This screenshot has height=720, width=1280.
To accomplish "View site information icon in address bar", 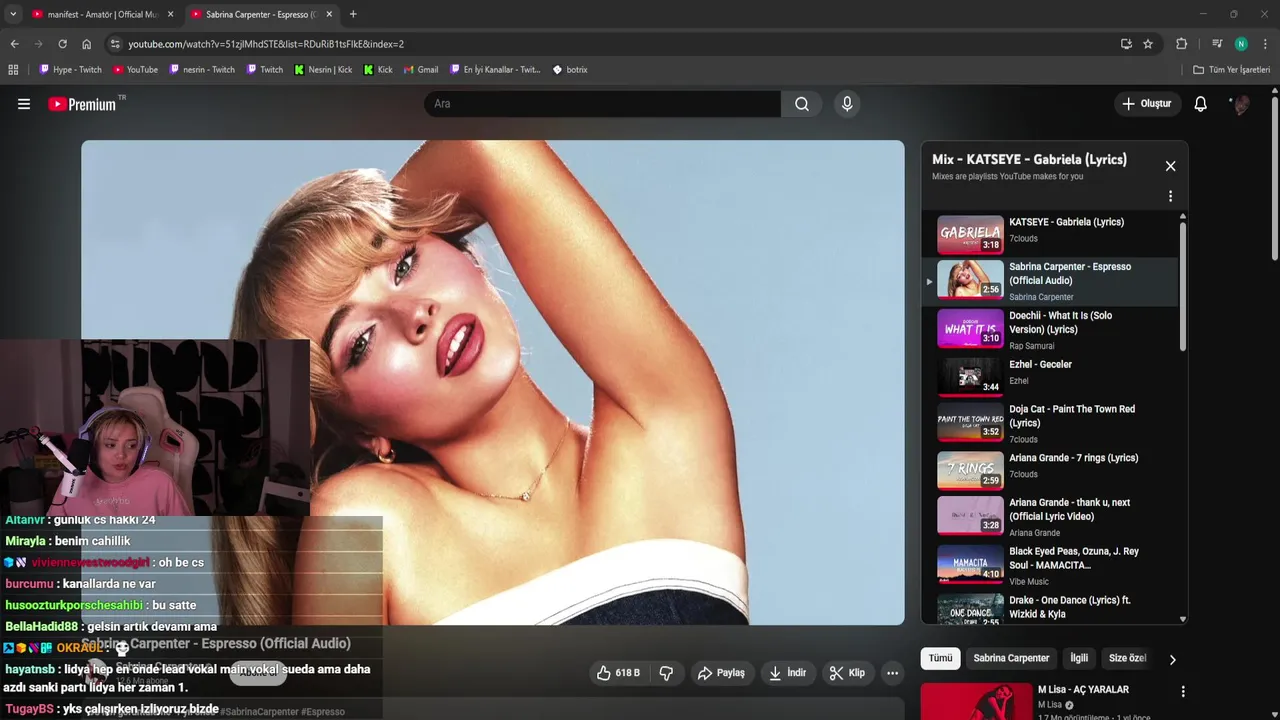I will click(115, 44).
